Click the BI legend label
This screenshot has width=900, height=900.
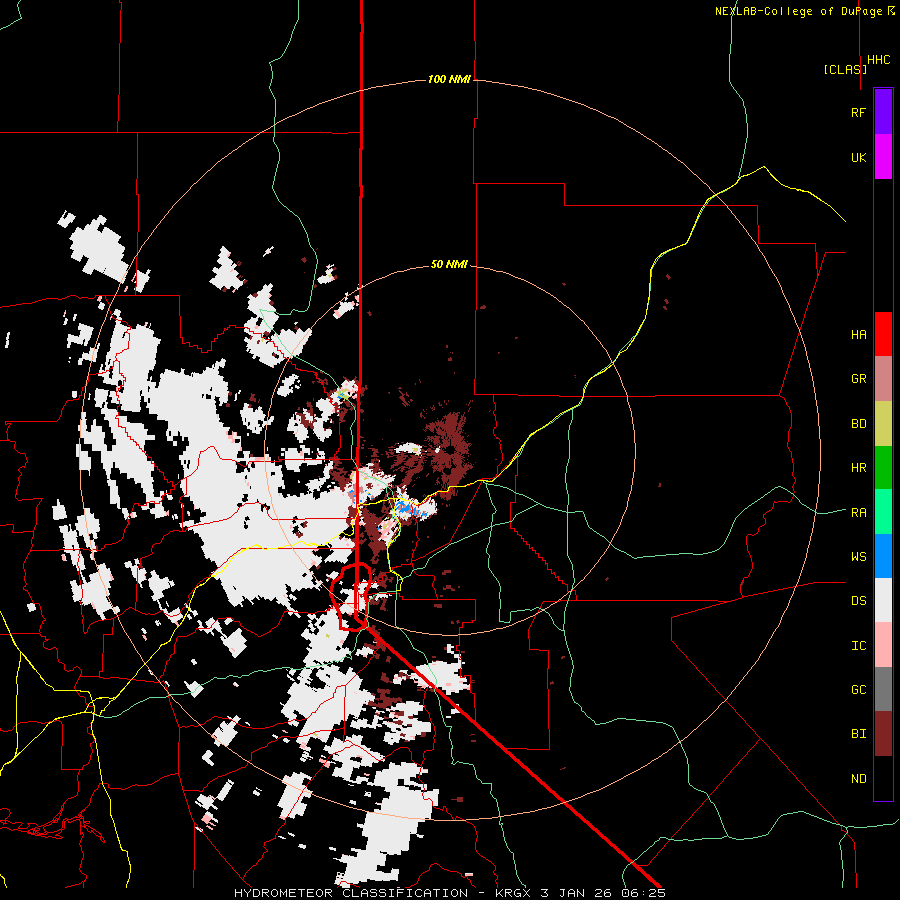click(x=858, y=734)
